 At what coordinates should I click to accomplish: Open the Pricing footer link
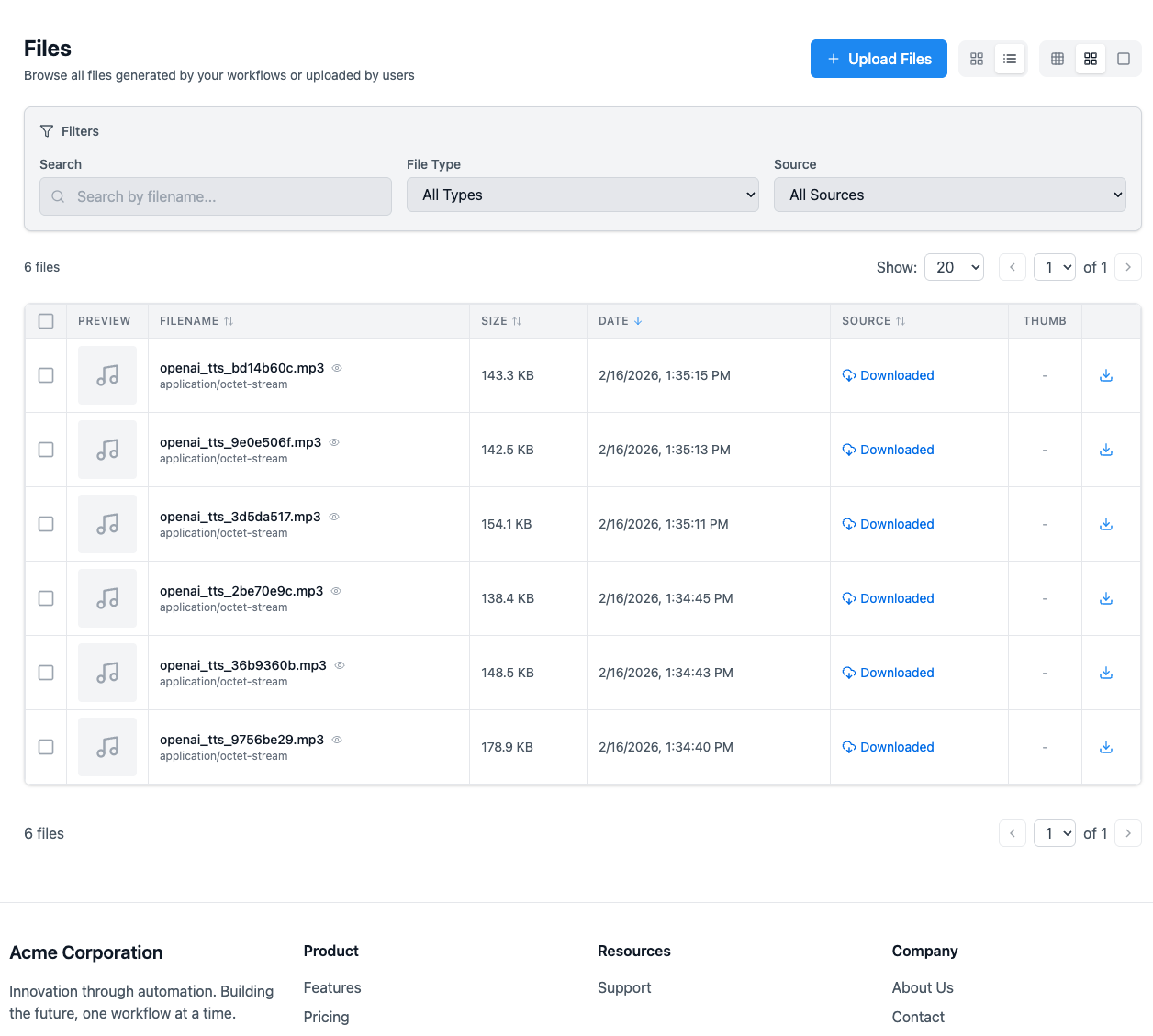(x=326, y=1017)
